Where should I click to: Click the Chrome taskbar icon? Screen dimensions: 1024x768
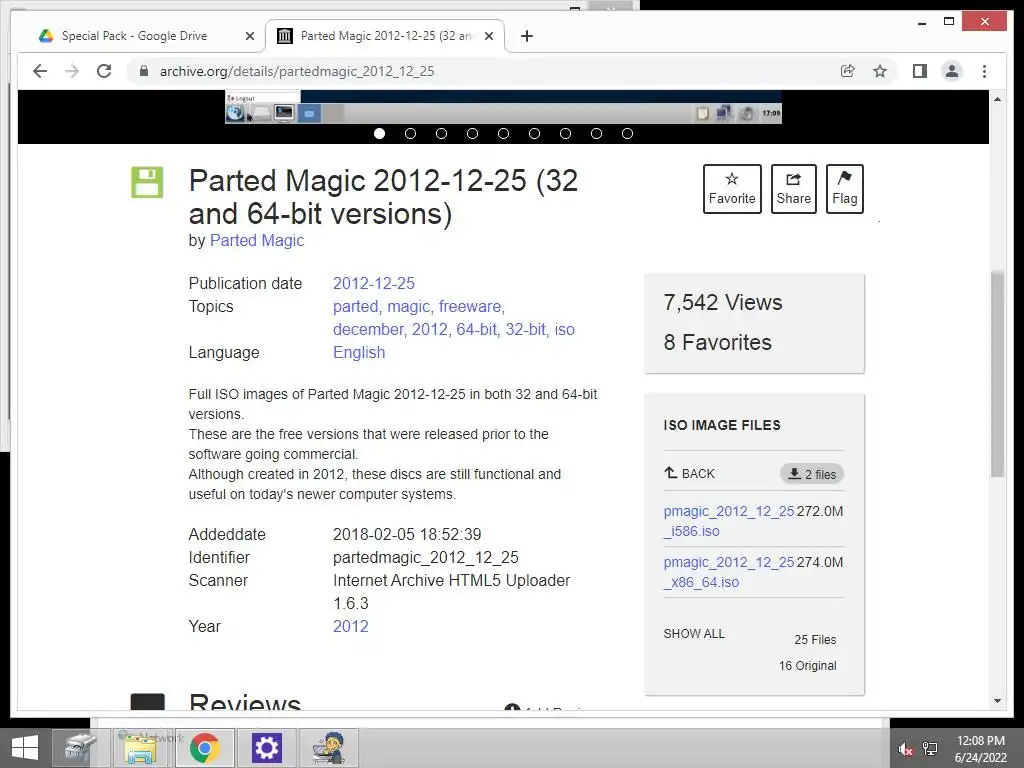coord(204,748)
